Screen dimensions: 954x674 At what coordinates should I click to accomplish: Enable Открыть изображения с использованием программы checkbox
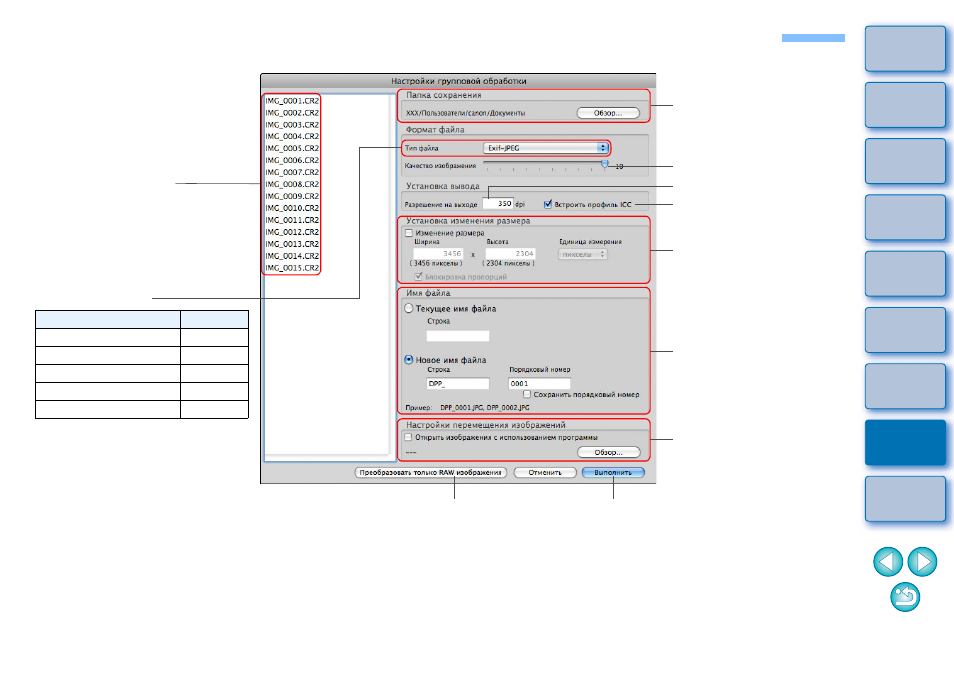[408, 437]
